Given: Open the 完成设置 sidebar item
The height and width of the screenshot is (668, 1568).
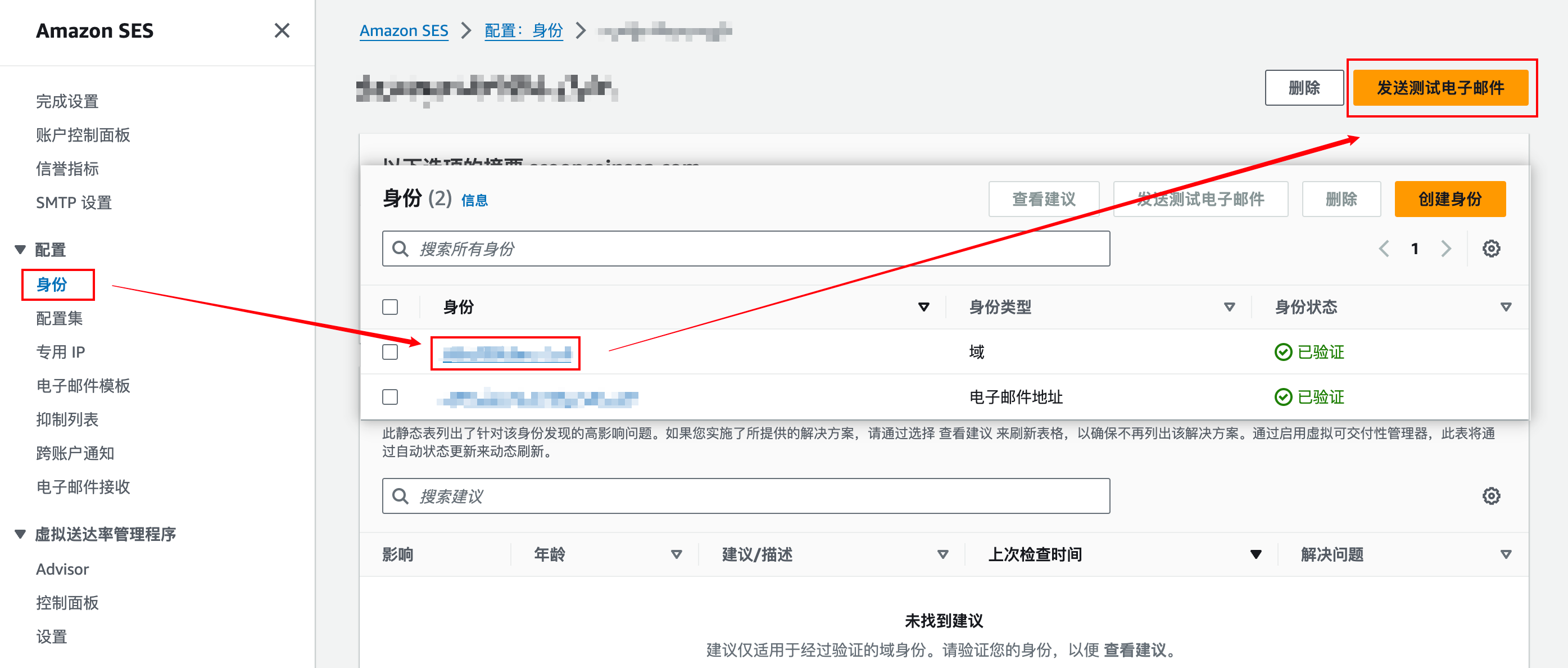Looking at the screenshot, I should tap(67, 101).
